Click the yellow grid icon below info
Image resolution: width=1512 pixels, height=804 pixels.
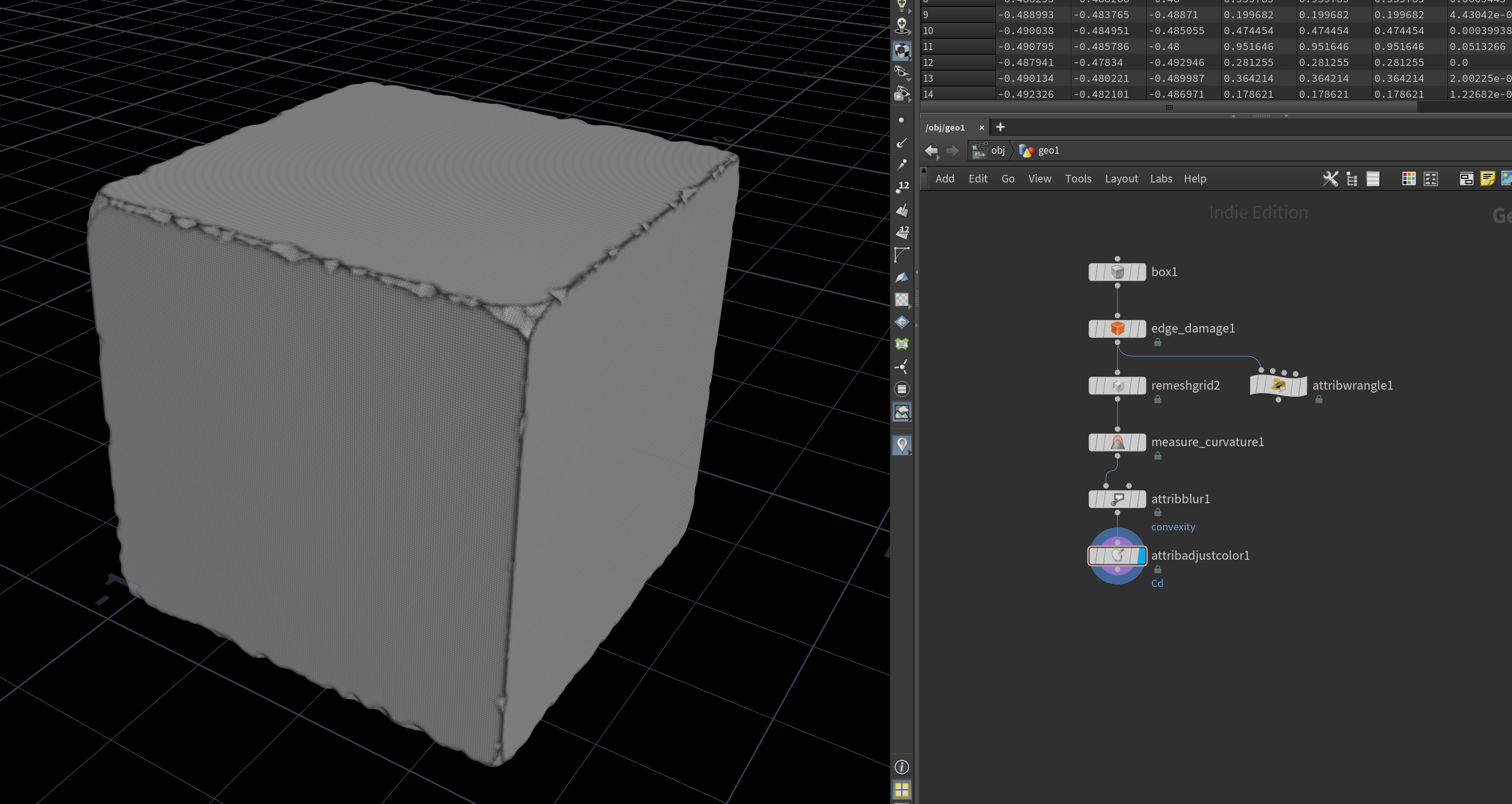[901, 789]
